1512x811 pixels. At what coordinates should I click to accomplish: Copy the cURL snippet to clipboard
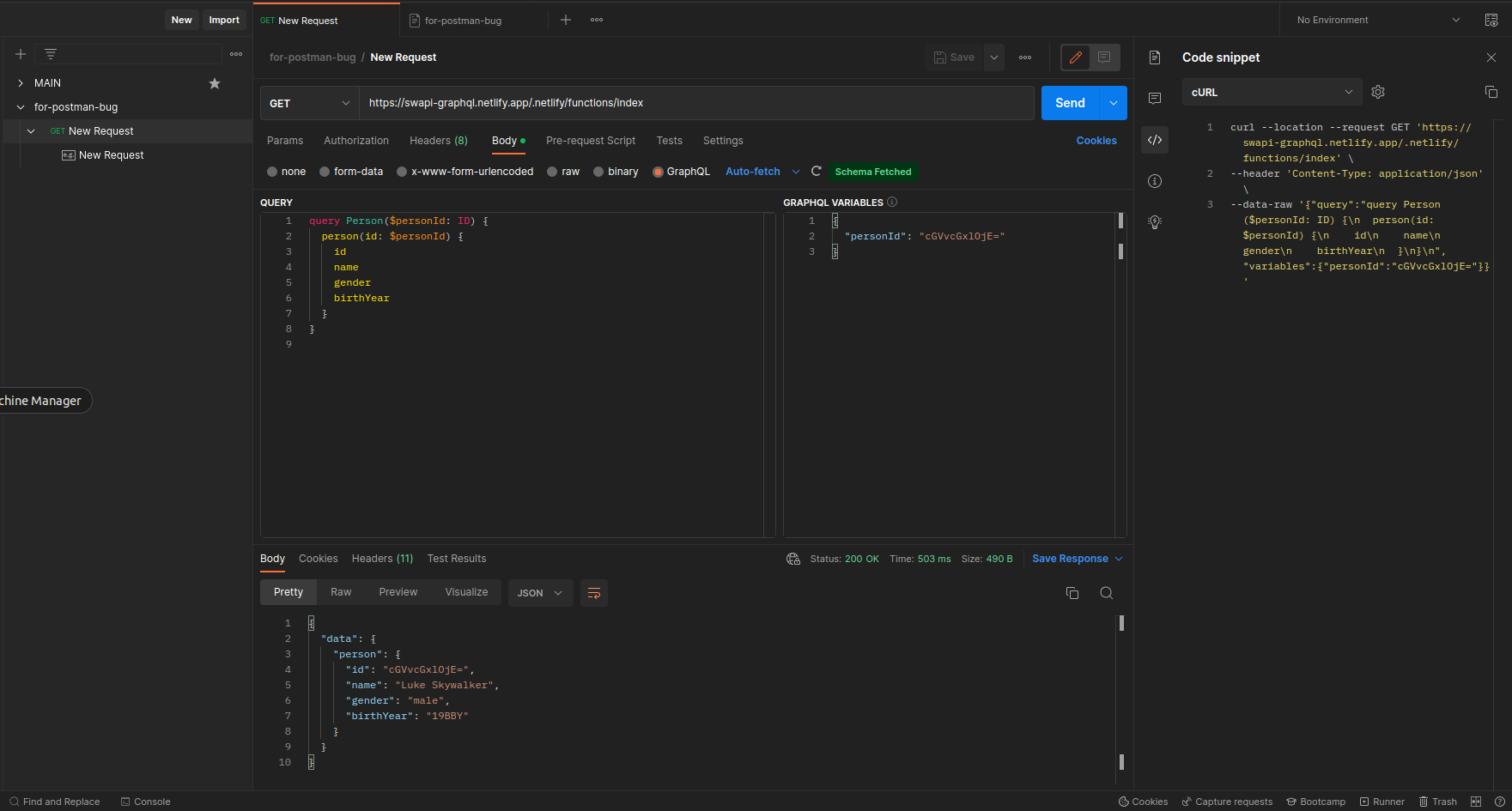(1491, 92)
